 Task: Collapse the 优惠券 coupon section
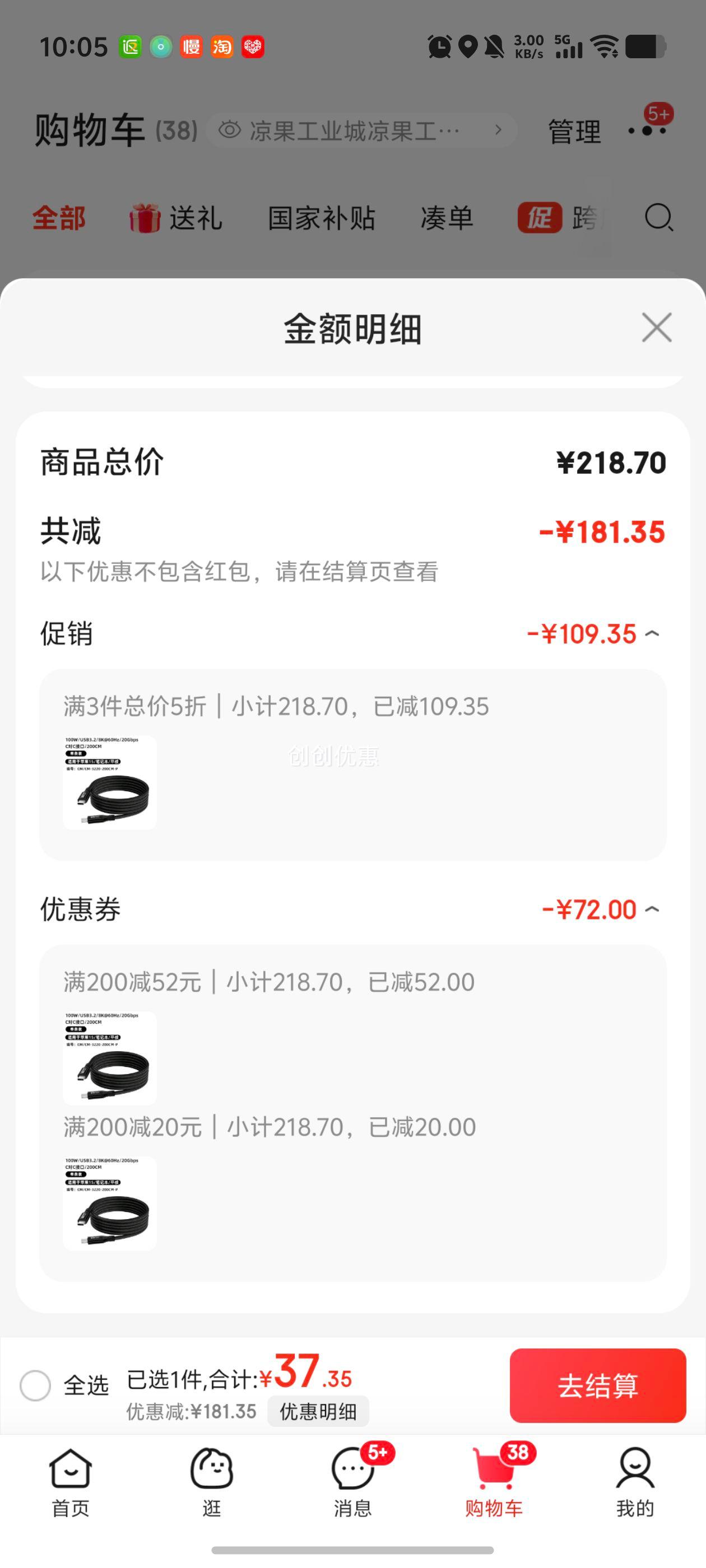click(652, 909)
